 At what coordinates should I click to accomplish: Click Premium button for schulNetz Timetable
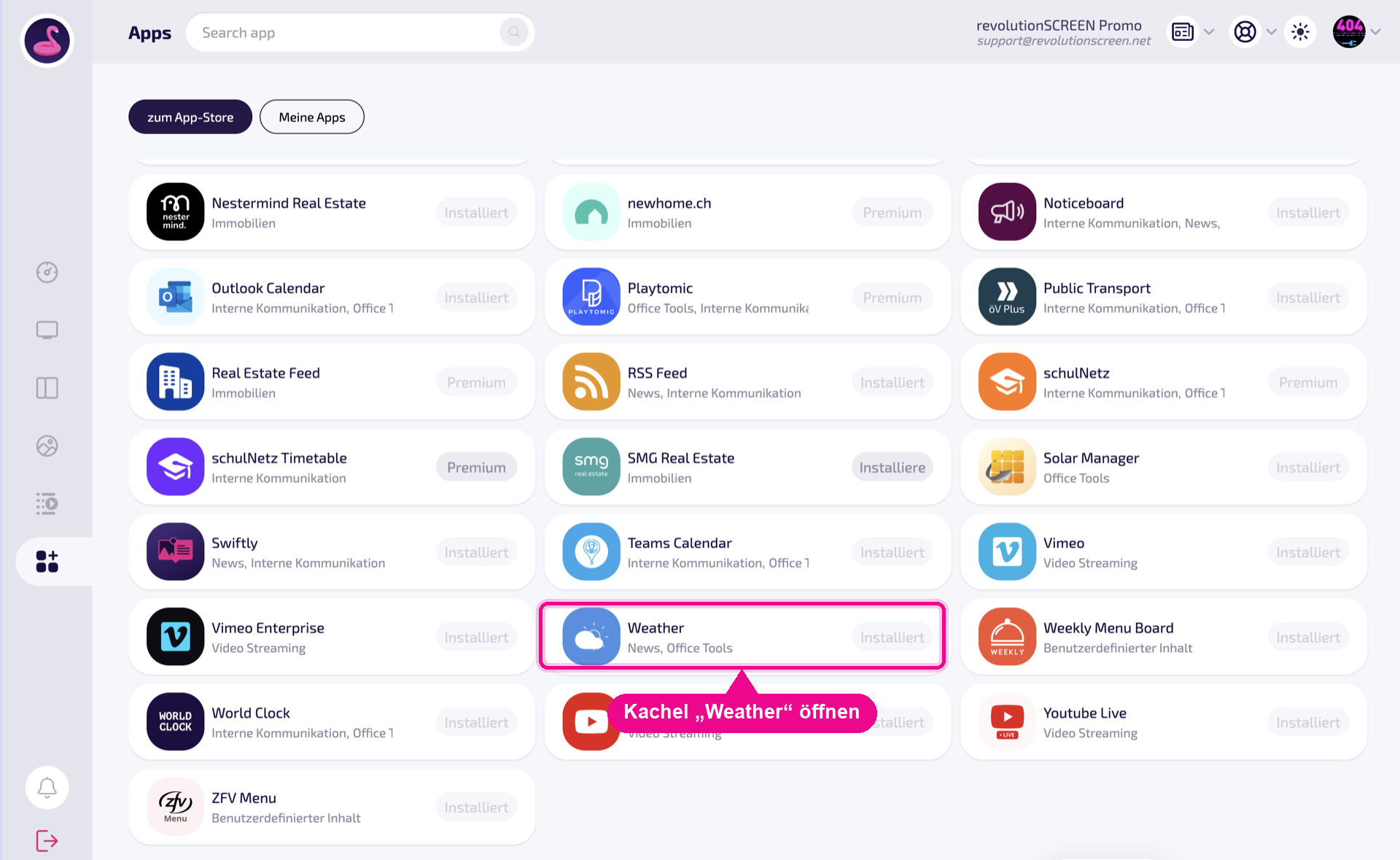pos(476,467)
